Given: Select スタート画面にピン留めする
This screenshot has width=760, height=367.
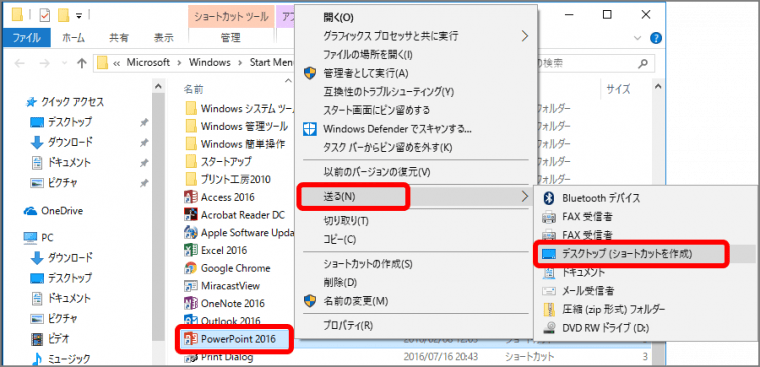Looking at the screenshot, I should pos(377,110).
